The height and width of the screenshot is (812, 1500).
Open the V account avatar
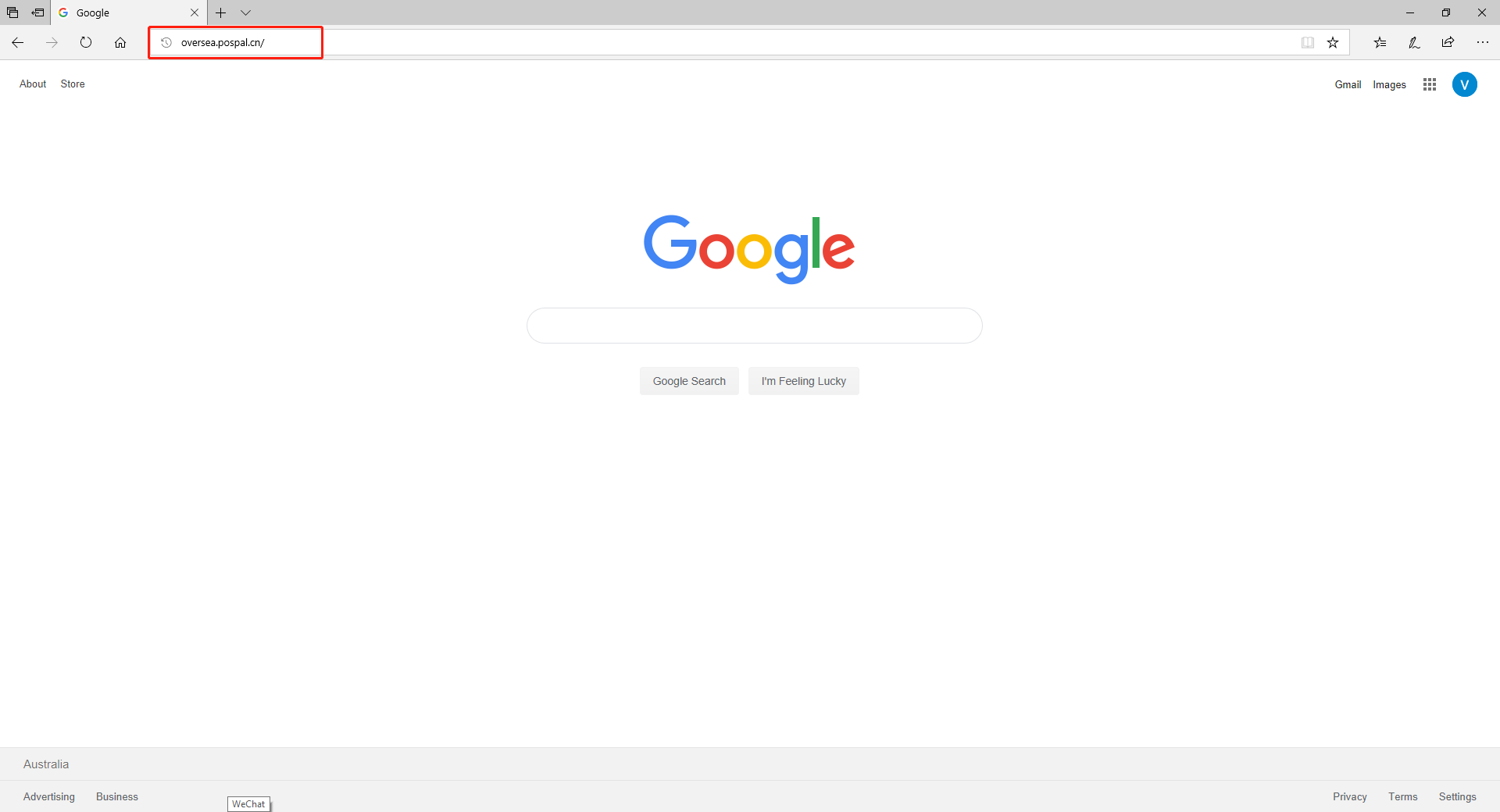click(x=1465, y=84)
